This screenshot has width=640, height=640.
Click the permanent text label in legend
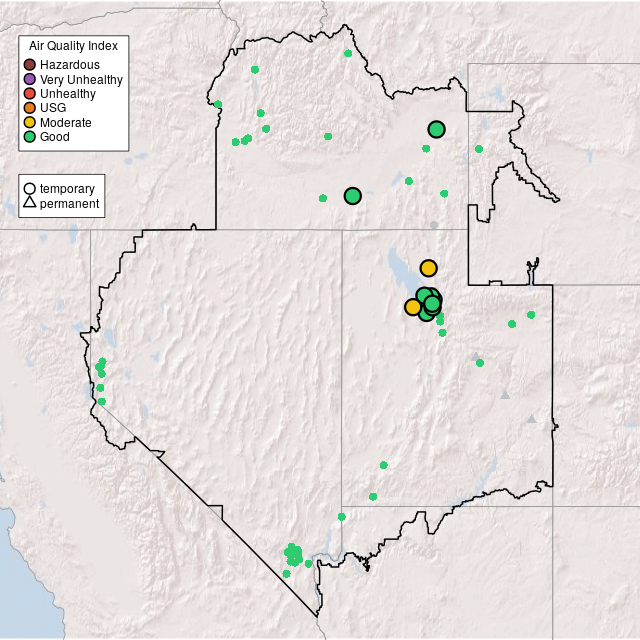[x=69, y=204]
